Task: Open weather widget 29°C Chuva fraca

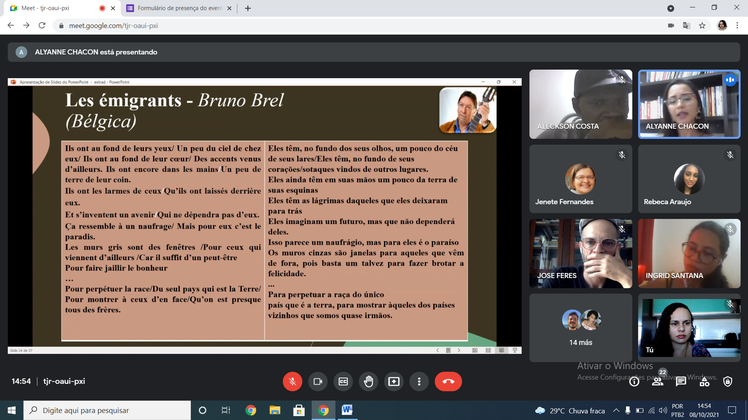Action: coord(570,410)
